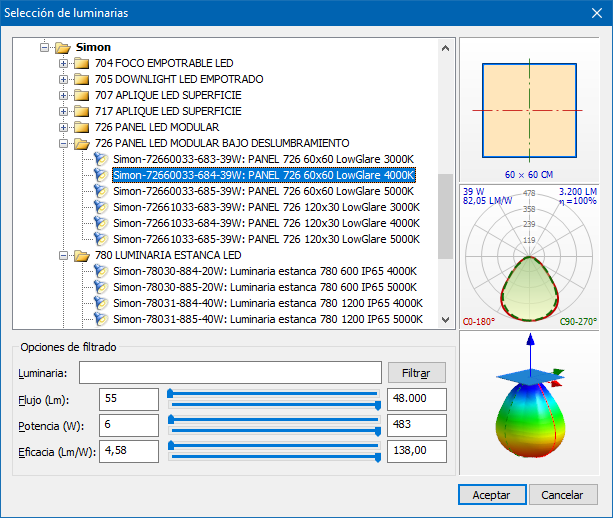Click open folder icon of 726 BAJO DESLUMBRAMIENTO
Viewport: 613px width, 518px height.
(x=82, y=143)
